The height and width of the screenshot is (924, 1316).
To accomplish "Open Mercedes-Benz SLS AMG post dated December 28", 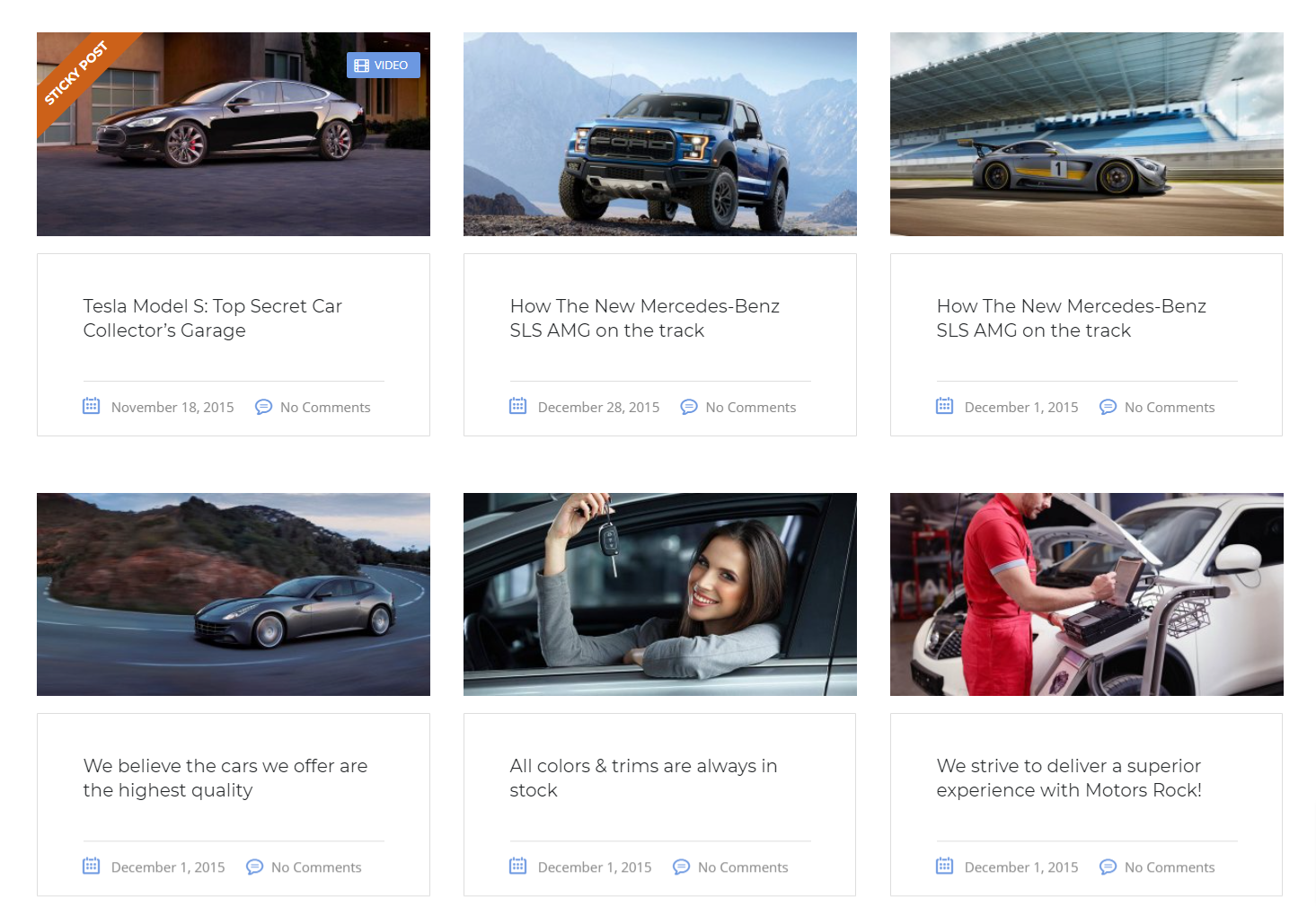I will [645, 318].
